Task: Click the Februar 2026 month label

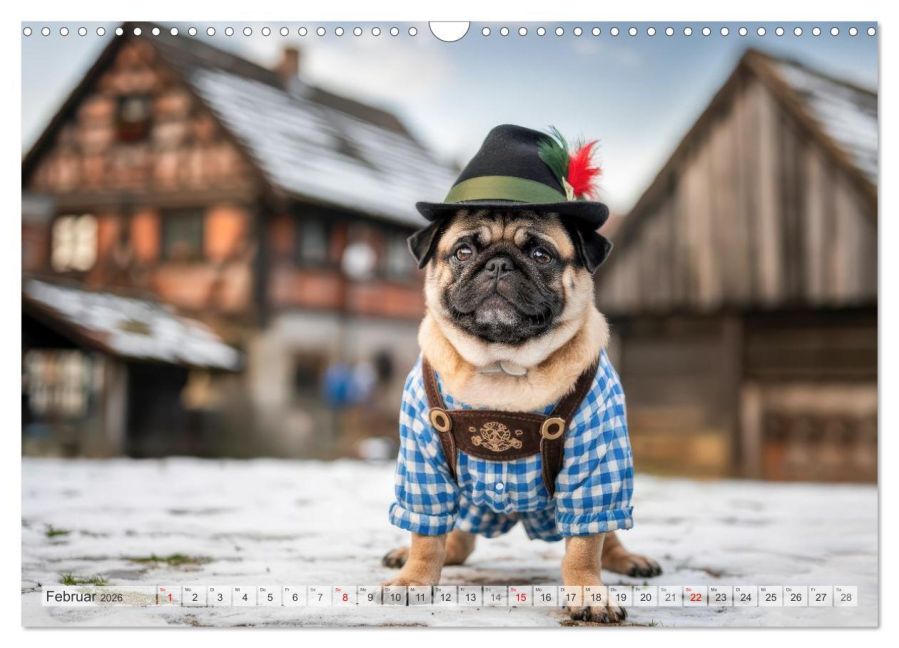Action: (x=84, y=596)
